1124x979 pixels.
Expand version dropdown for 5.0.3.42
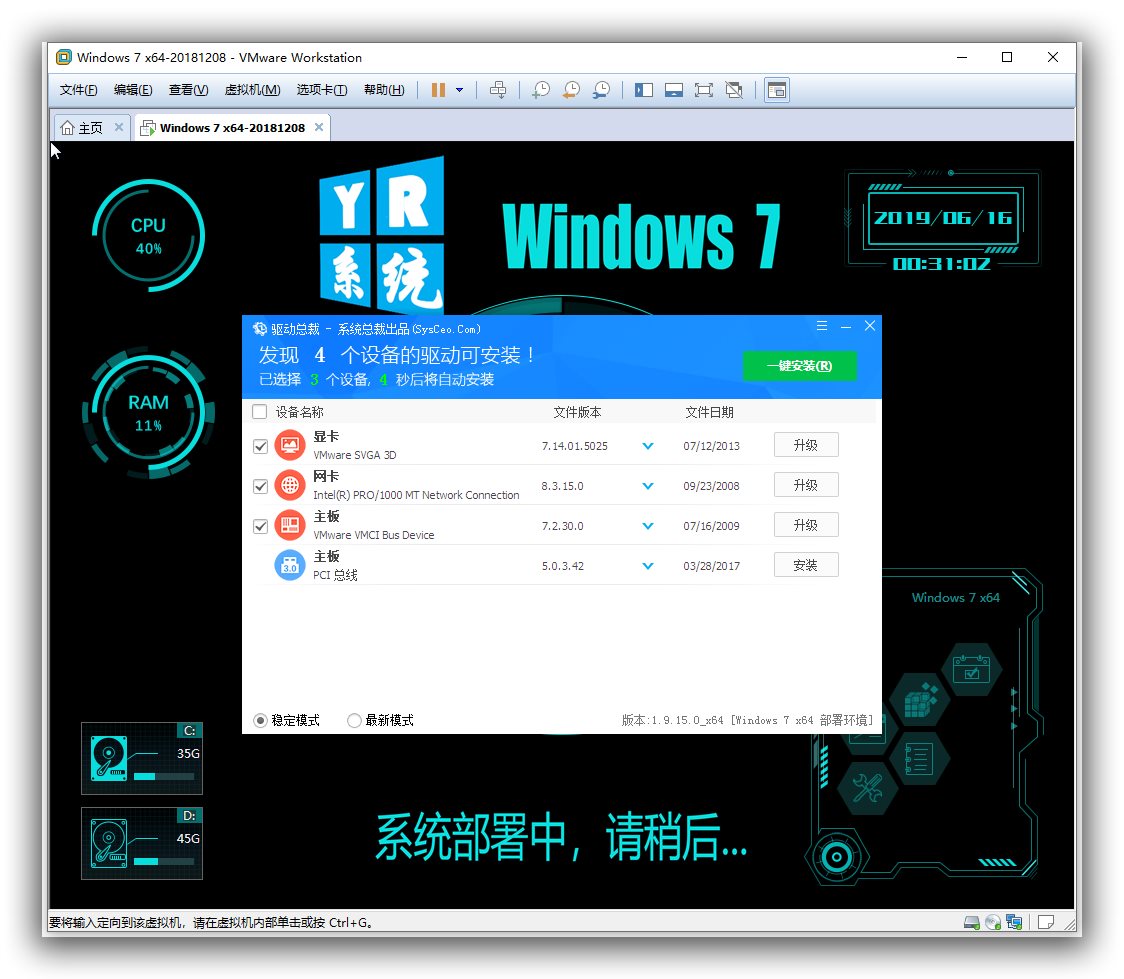pyautogui.click(x=648, y=566)
